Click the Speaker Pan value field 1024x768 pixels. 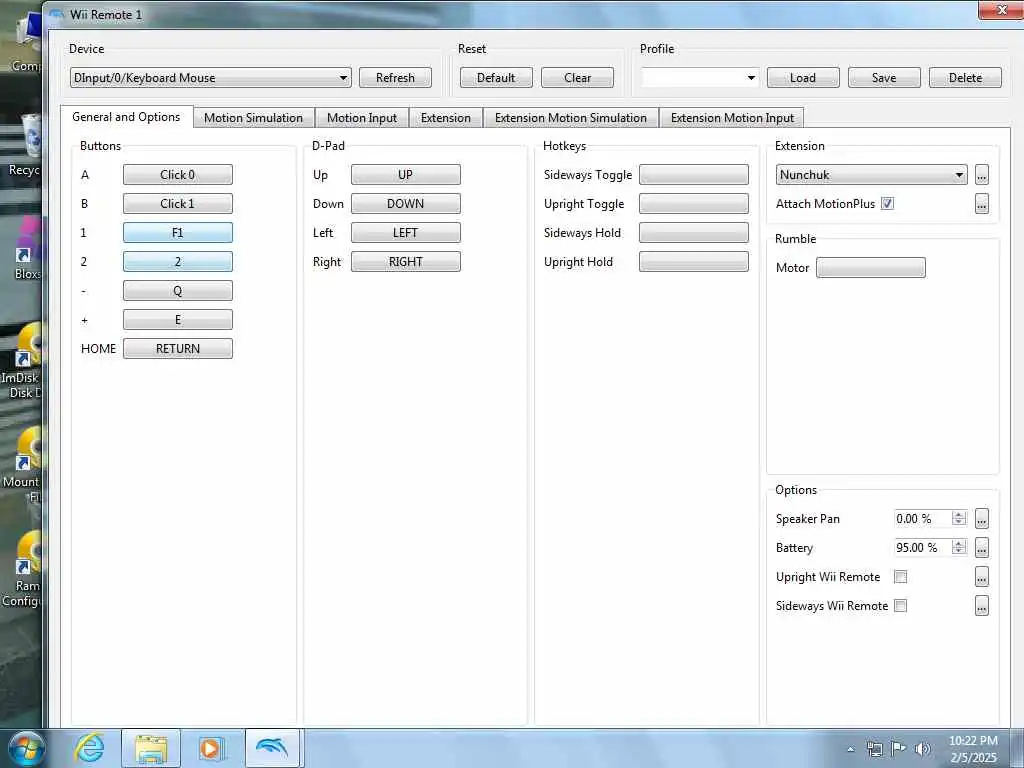pyautogui.click(x=922, y=519)
